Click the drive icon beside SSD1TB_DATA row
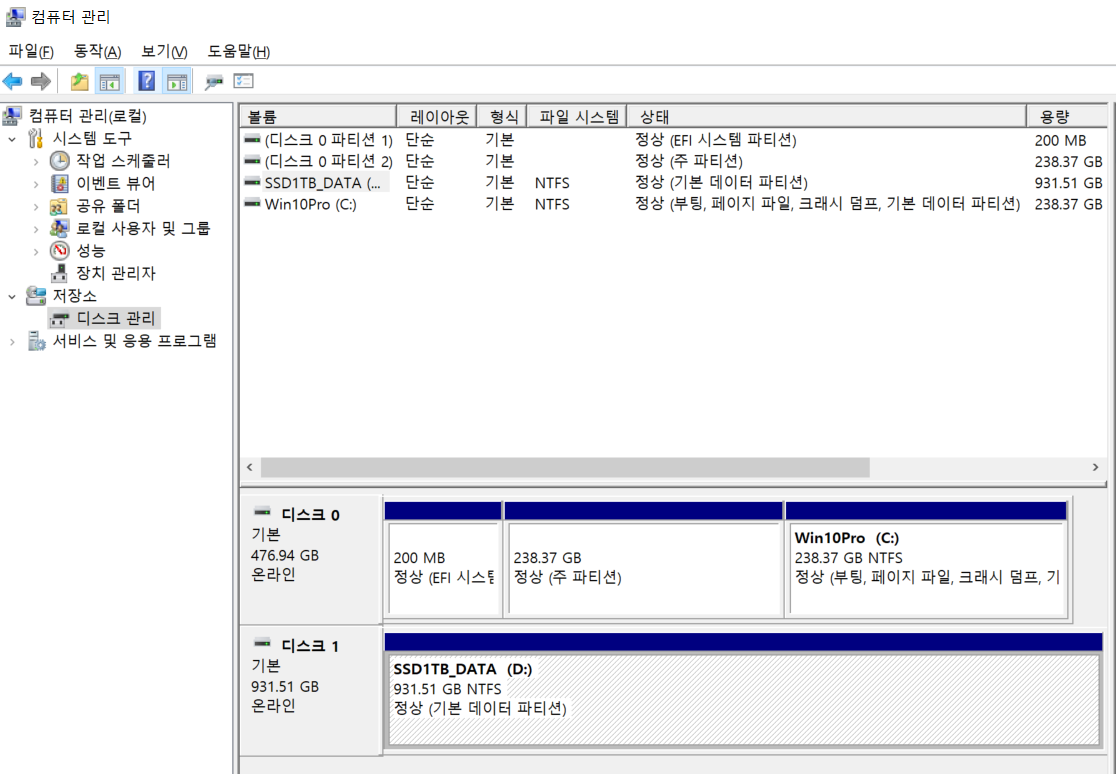Viewport: 1116px width, 774px height. (252, 182)
